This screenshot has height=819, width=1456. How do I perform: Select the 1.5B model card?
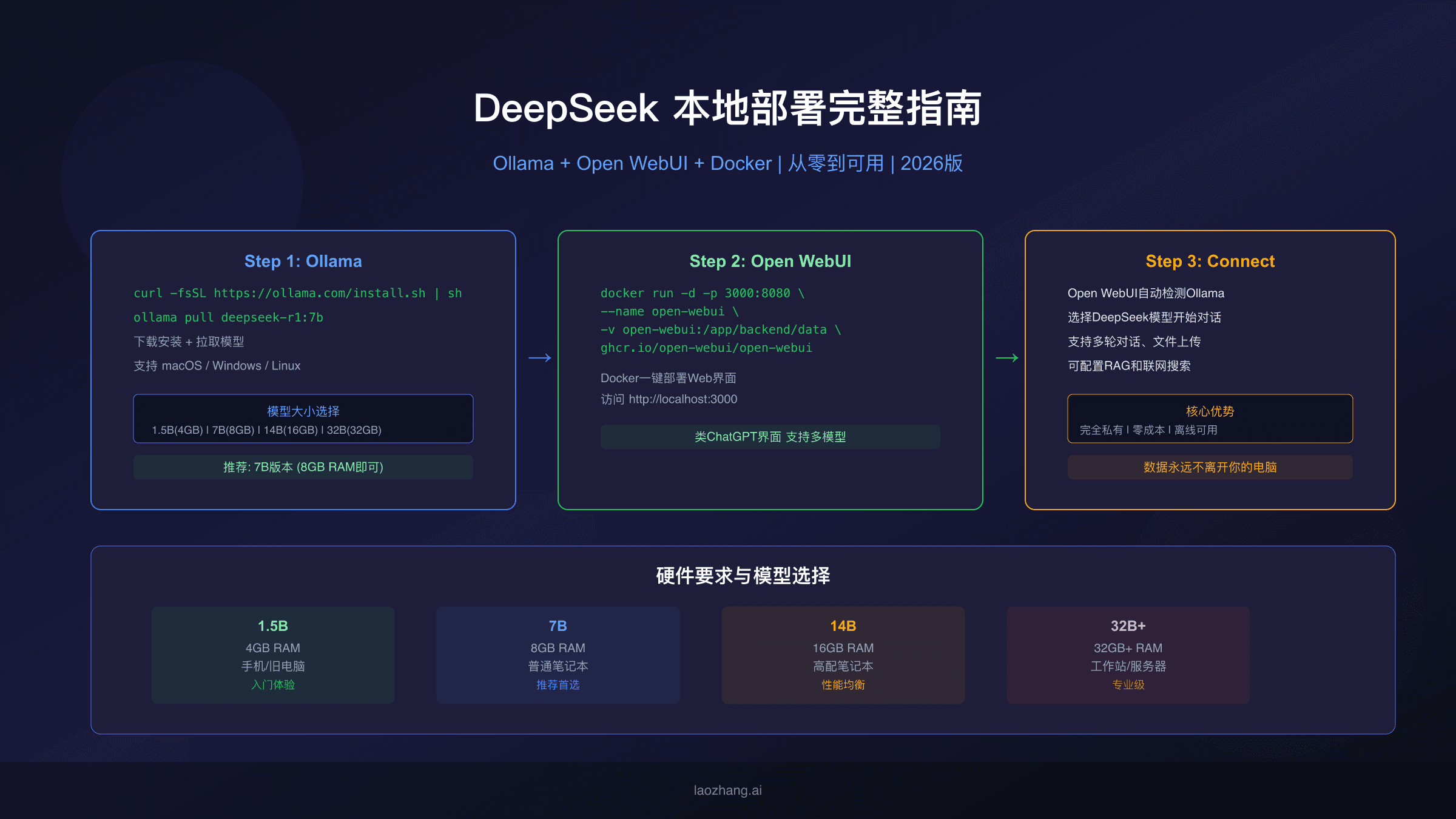[272, 655]
